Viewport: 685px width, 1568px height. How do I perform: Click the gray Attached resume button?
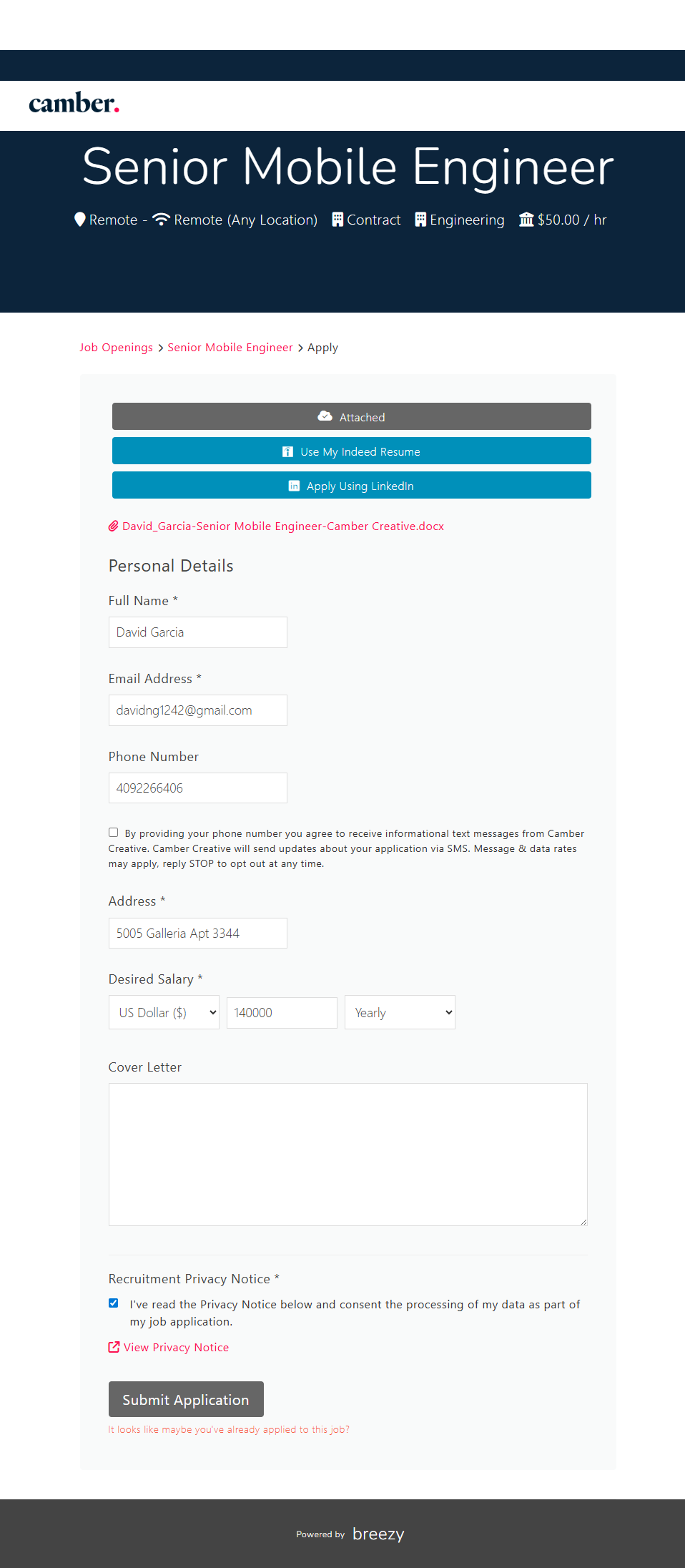tap(351, 416)
